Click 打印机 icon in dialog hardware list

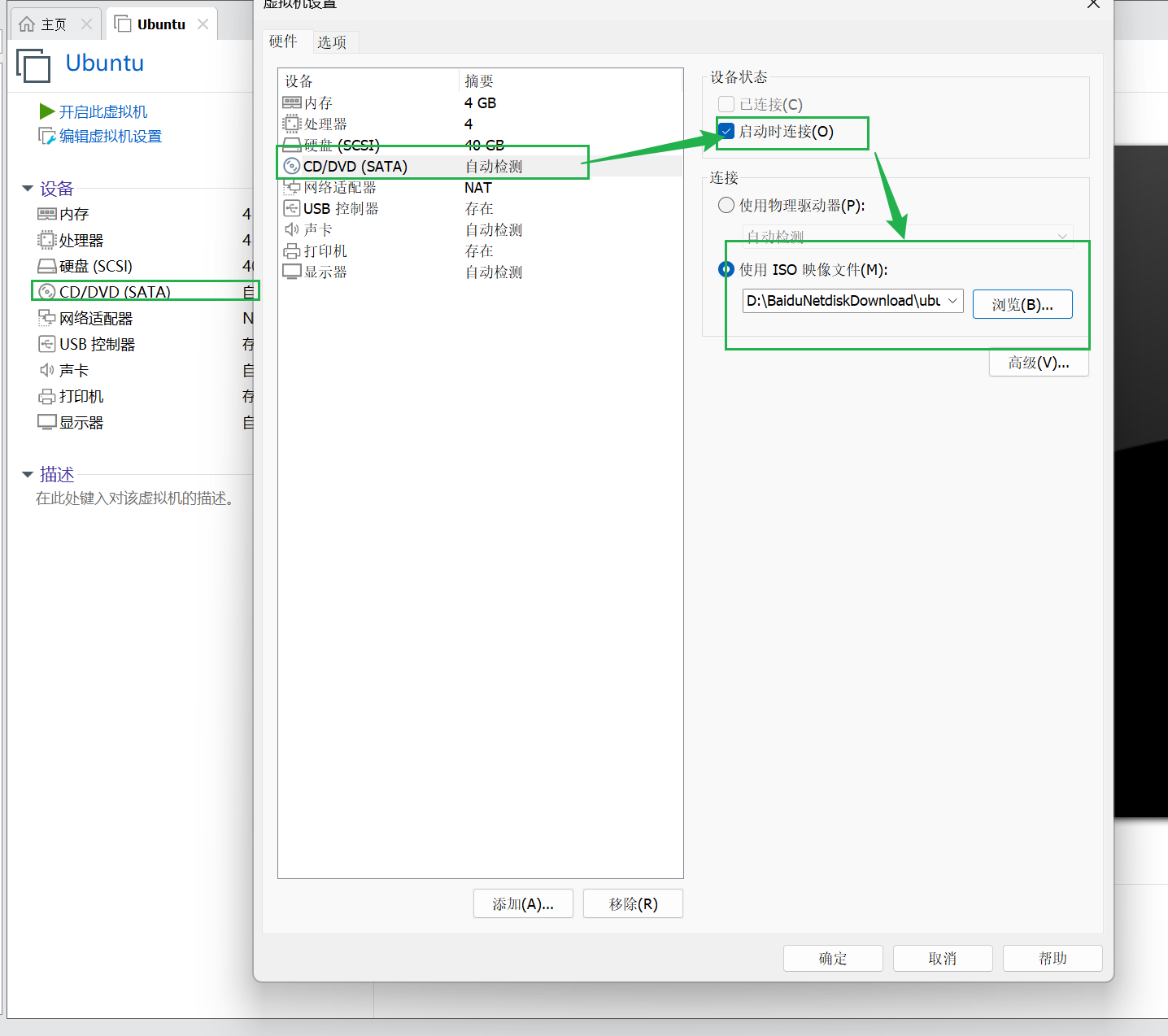[292, 250]
